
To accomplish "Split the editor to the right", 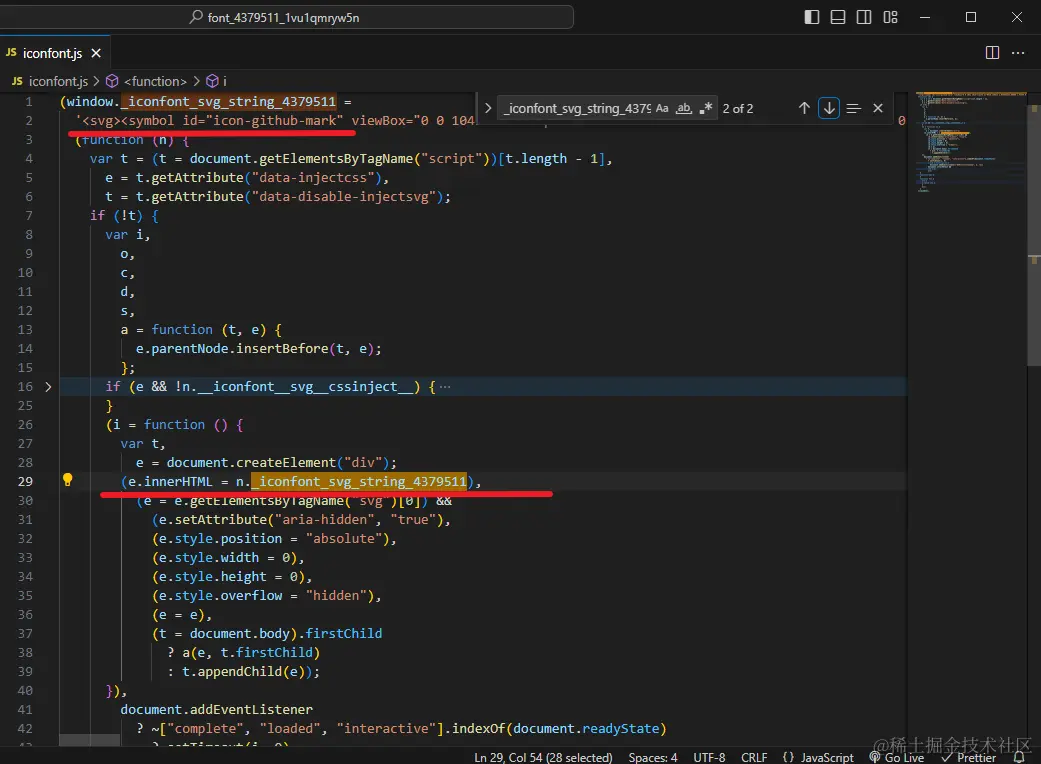I will click(992, 53).
